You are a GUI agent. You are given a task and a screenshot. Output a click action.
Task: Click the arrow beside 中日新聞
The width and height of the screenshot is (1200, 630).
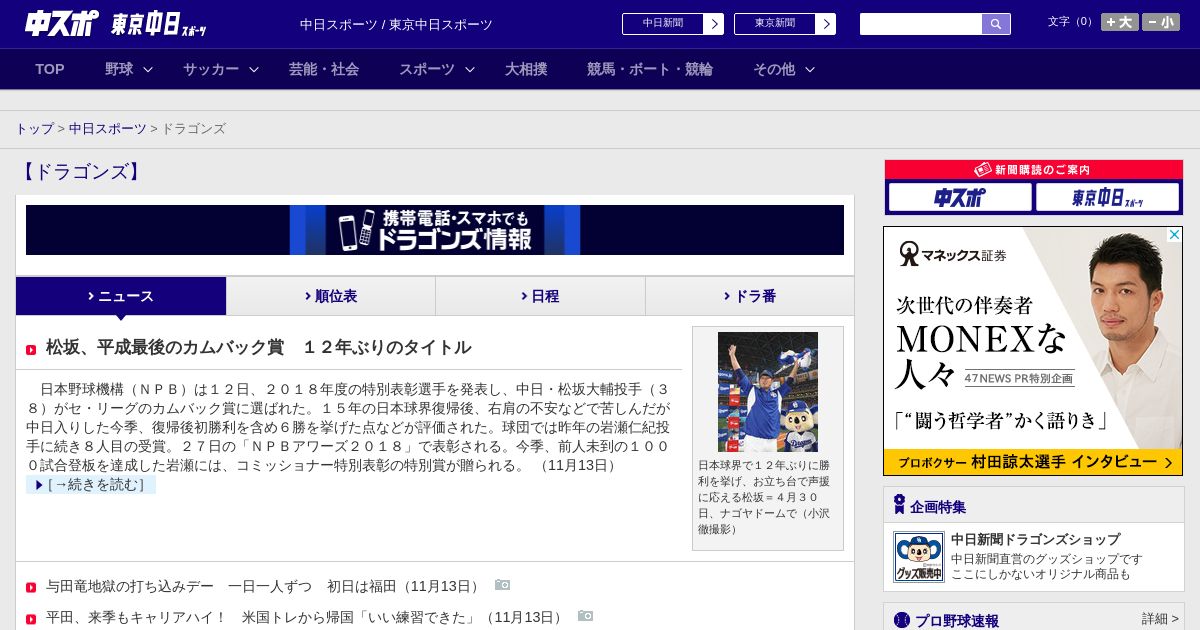714,24
